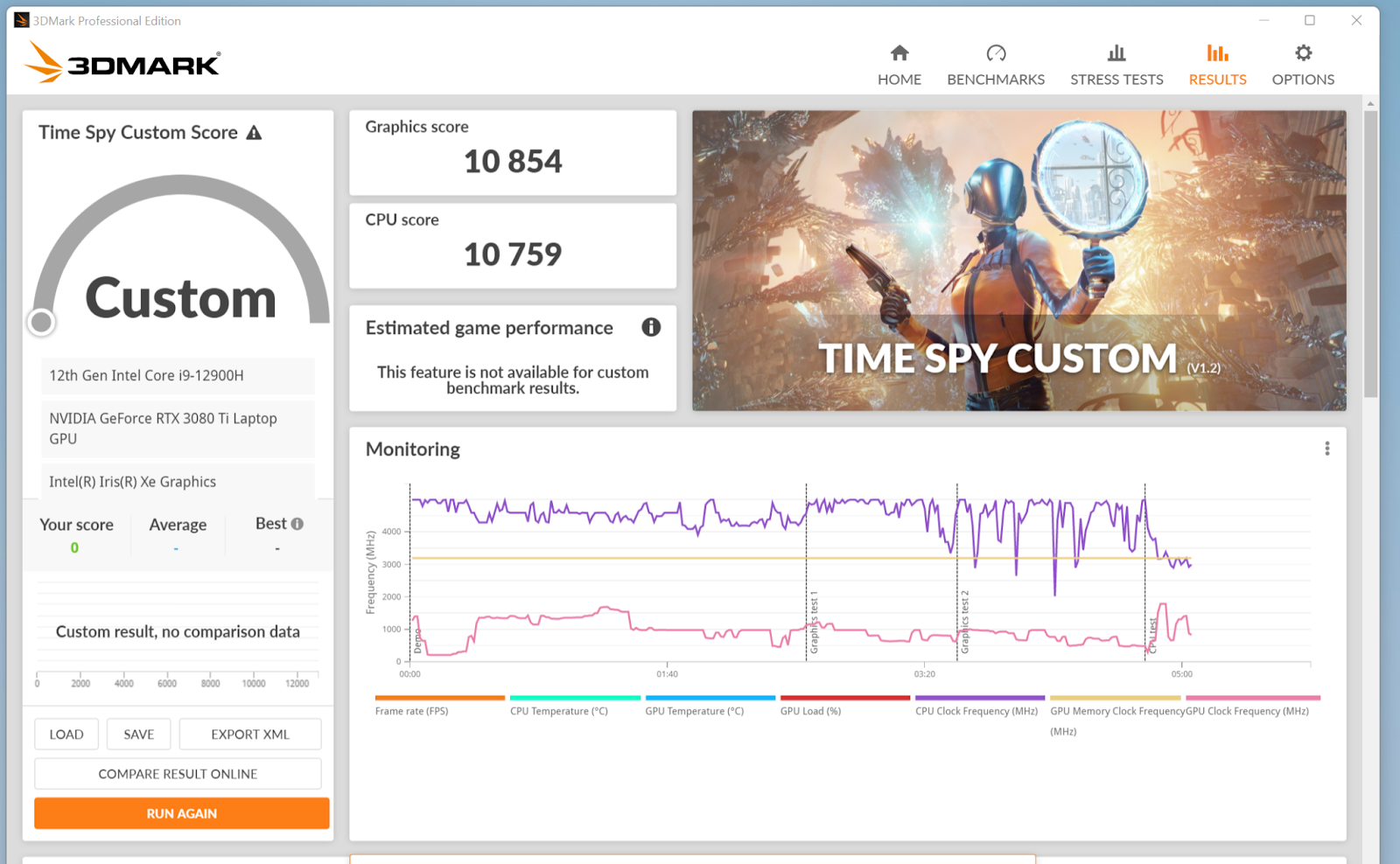Click the Home icon in navigation

pyautogui.click(x=899, y=53)
